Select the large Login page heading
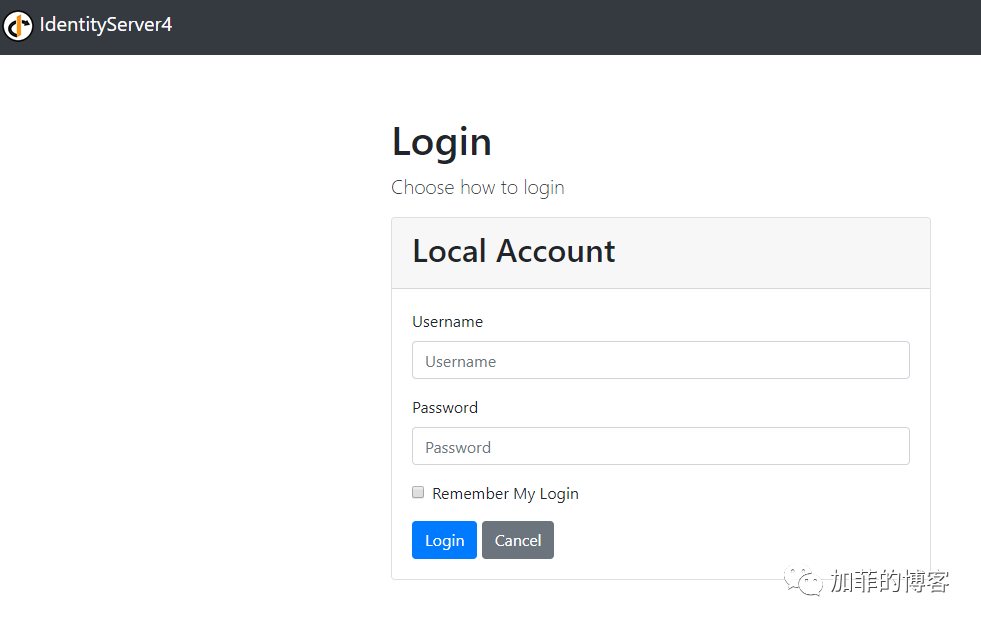 tap(442, 143)
